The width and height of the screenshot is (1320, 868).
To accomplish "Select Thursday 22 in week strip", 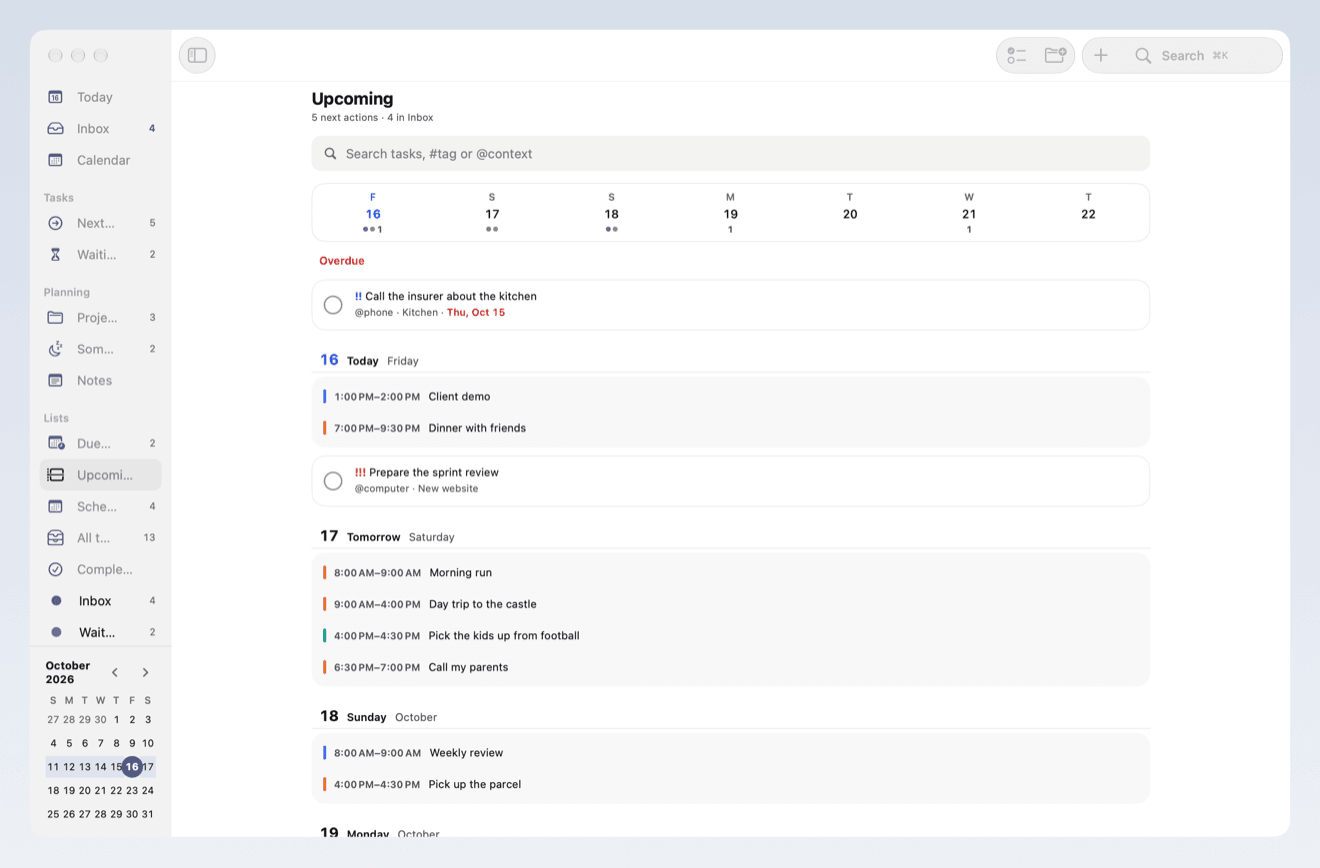I will (1088, 213).
